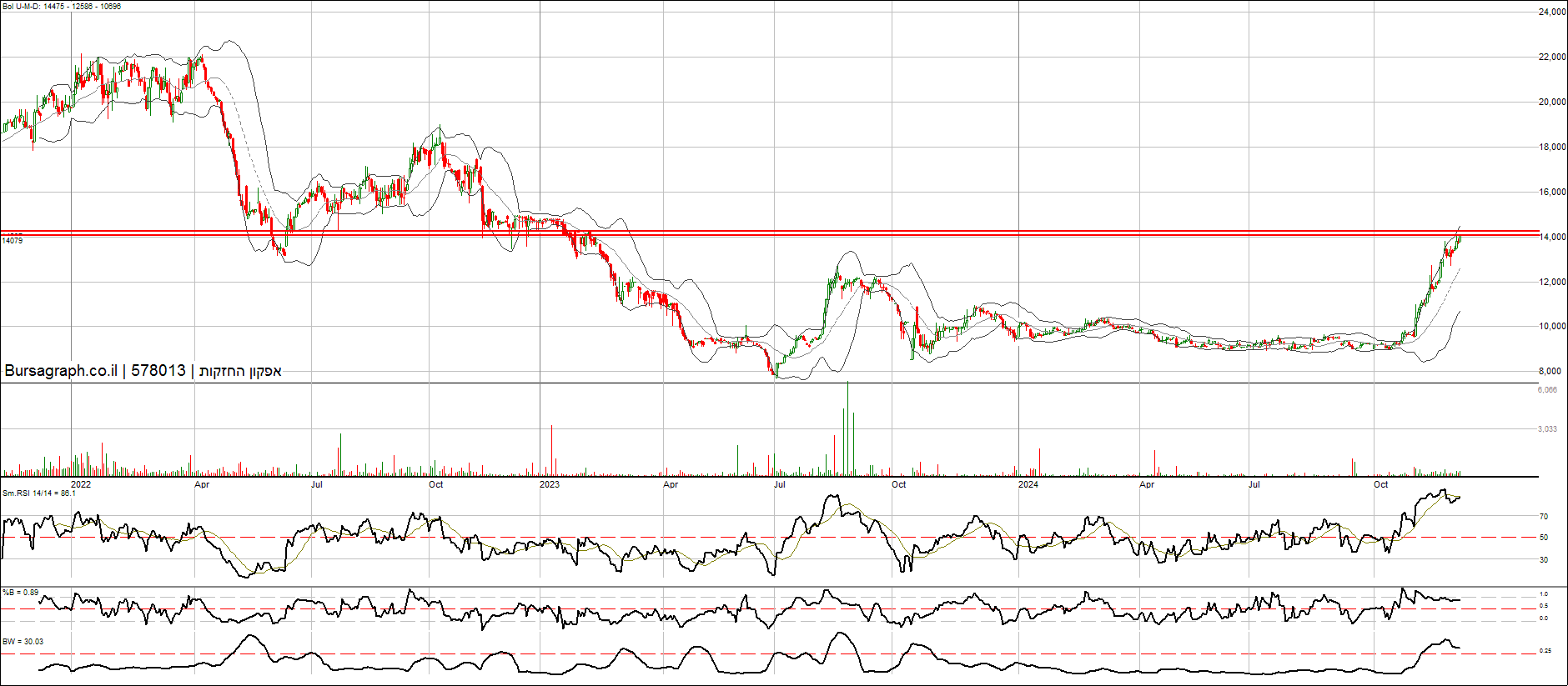1568x686 pixels.
Task: Click the %B = 0.89 indicator label
Action: coord(20,593)
